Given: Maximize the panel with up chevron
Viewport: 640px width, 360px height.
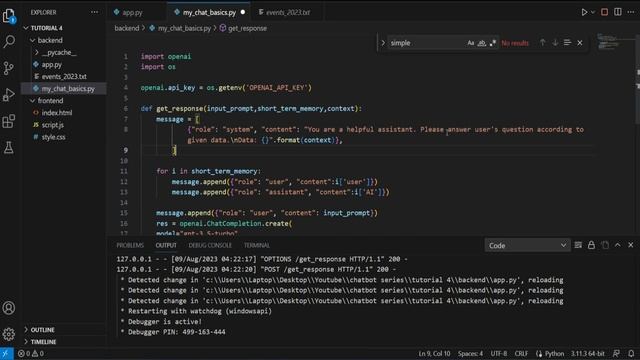Looking at the screenshot, I should (618, 245).
